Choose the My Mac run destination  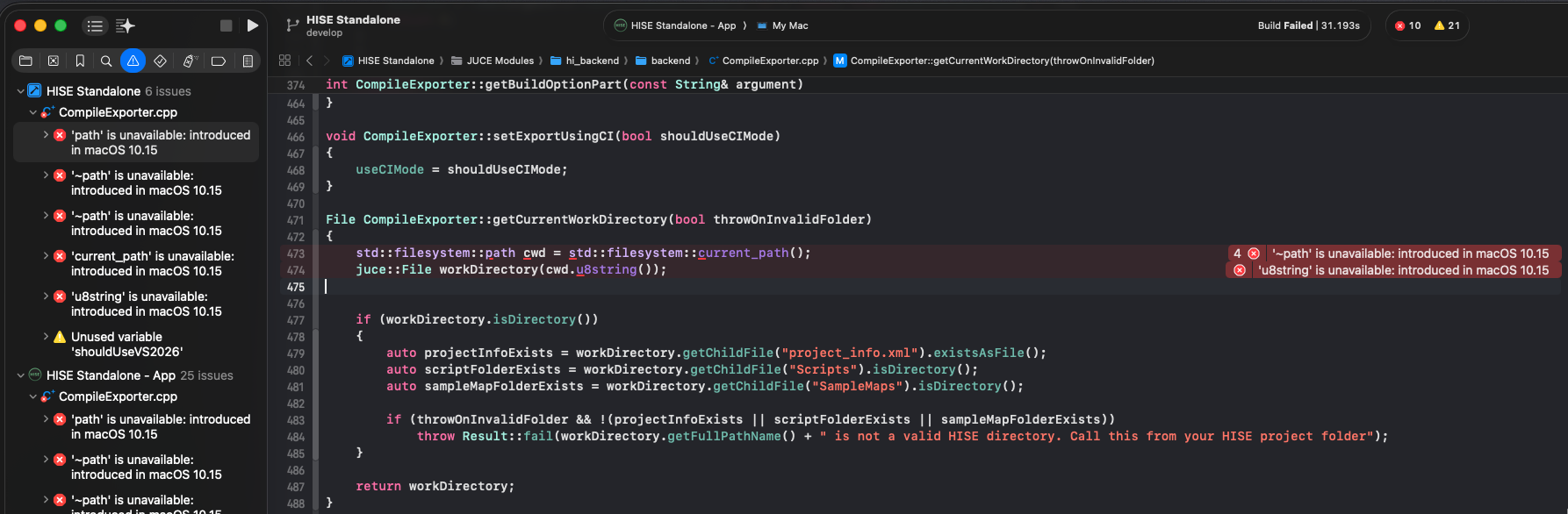point(782,25)
